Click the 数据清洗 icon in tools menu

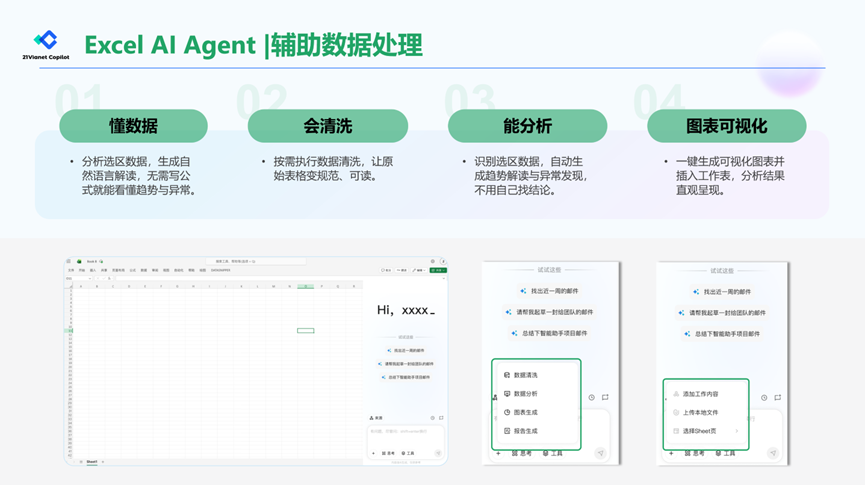(x=507, y=375)
